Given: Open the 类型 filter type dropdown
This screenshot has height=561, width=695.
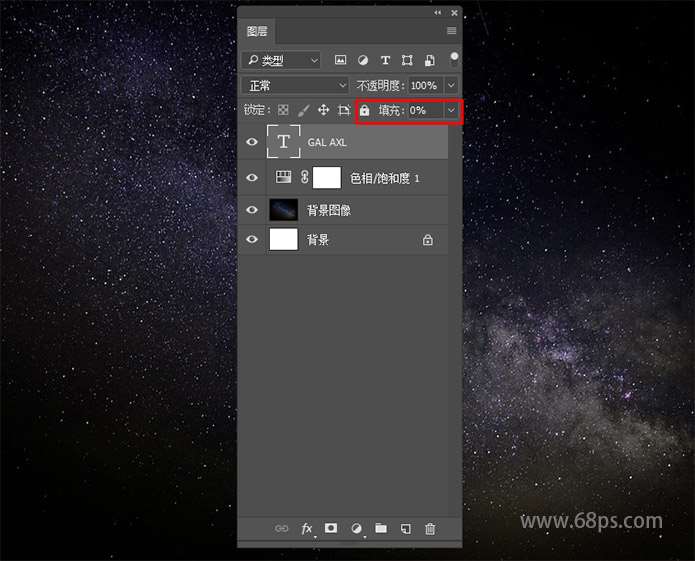Looking at the screenshot, I should (x=281, y=61).
